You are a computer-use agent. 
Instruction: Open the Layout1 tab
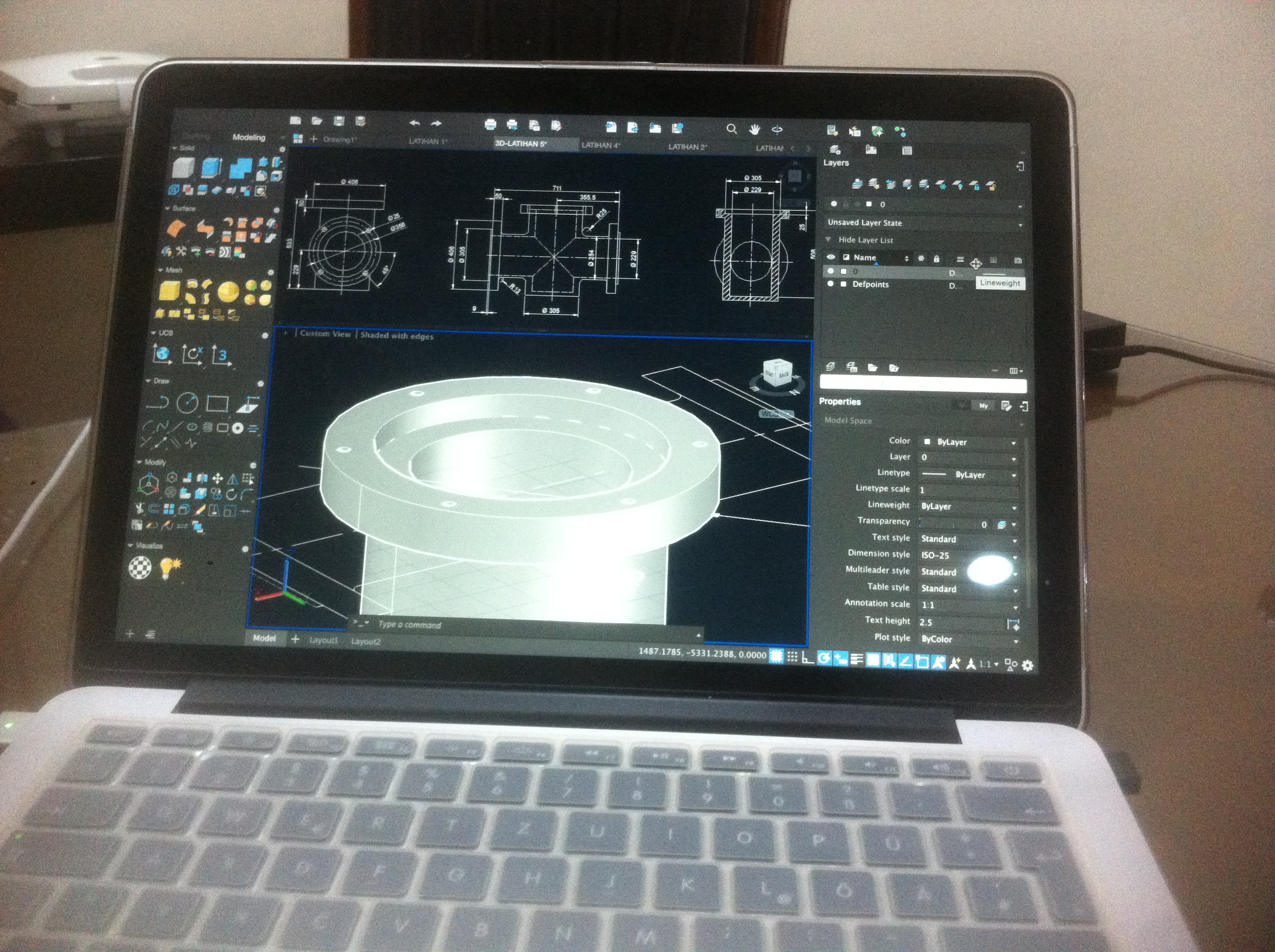tap(323, 640)
